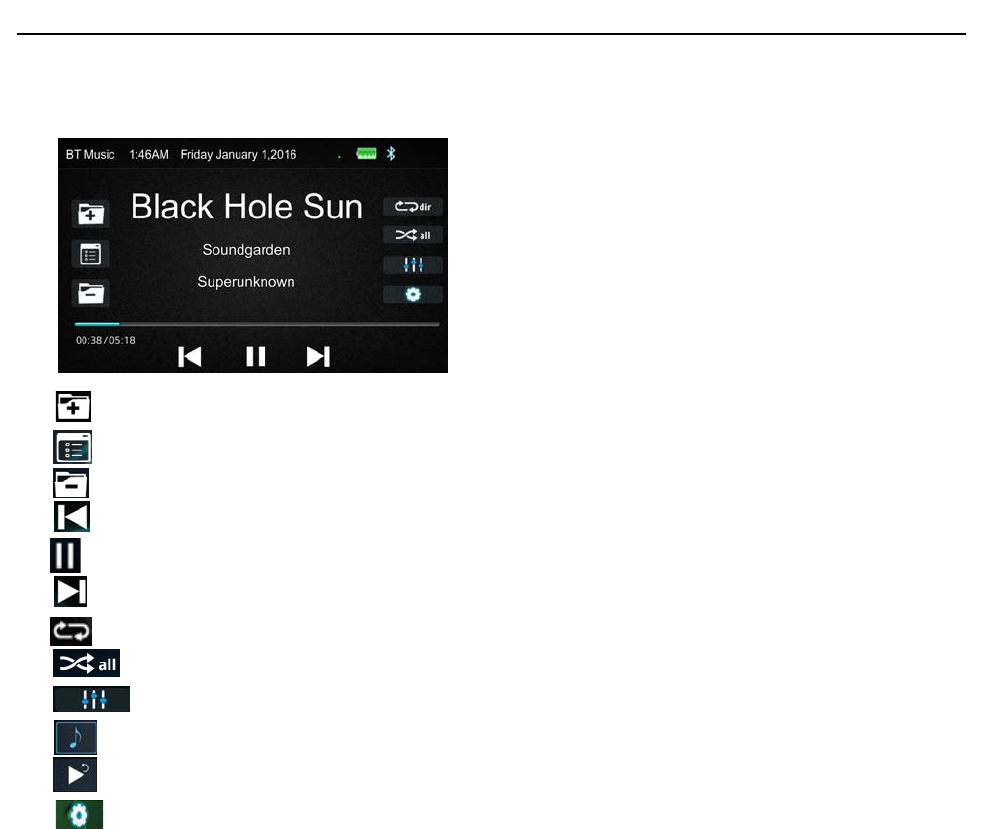Open equalizer sliders button in player screen
991x829 pixels.
coord(413,265)
